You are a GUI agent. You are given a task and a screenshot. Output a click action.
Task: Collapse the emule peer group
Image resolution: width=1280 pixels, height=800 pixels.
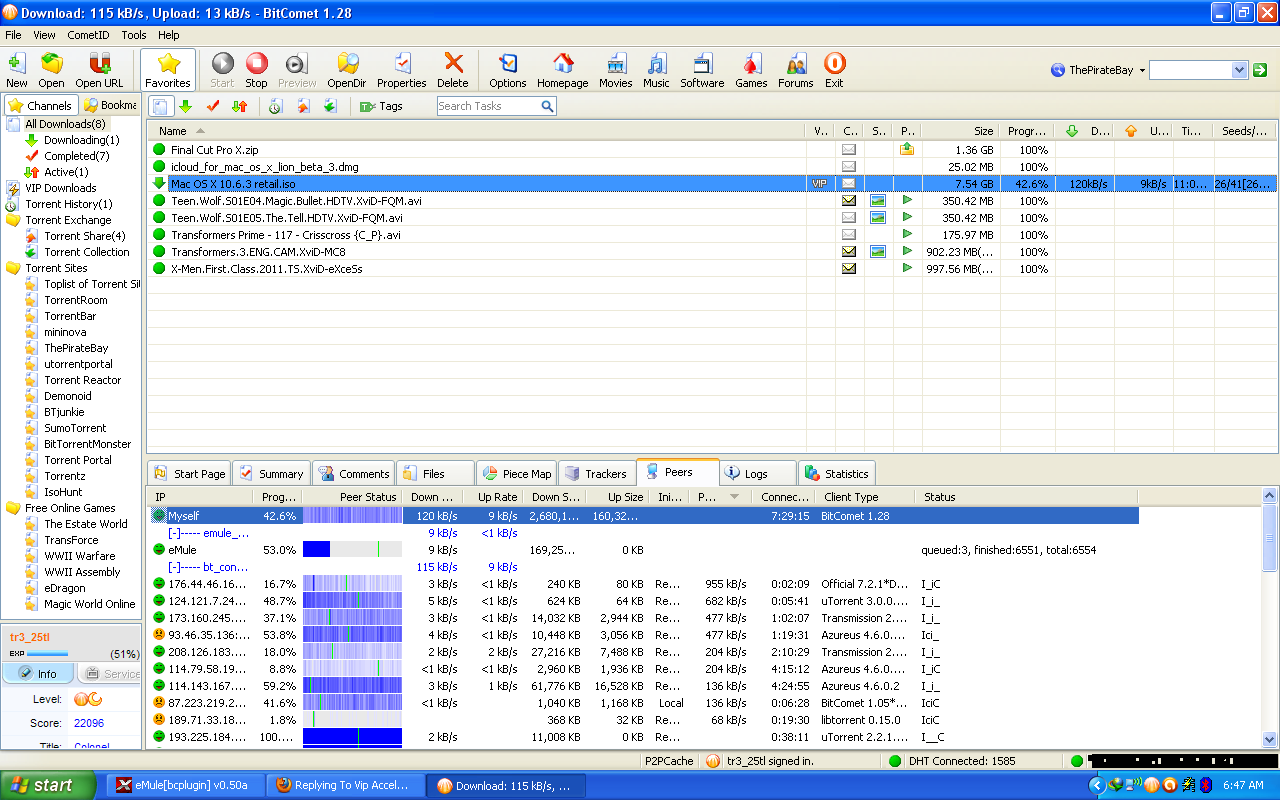pos(173,533)
